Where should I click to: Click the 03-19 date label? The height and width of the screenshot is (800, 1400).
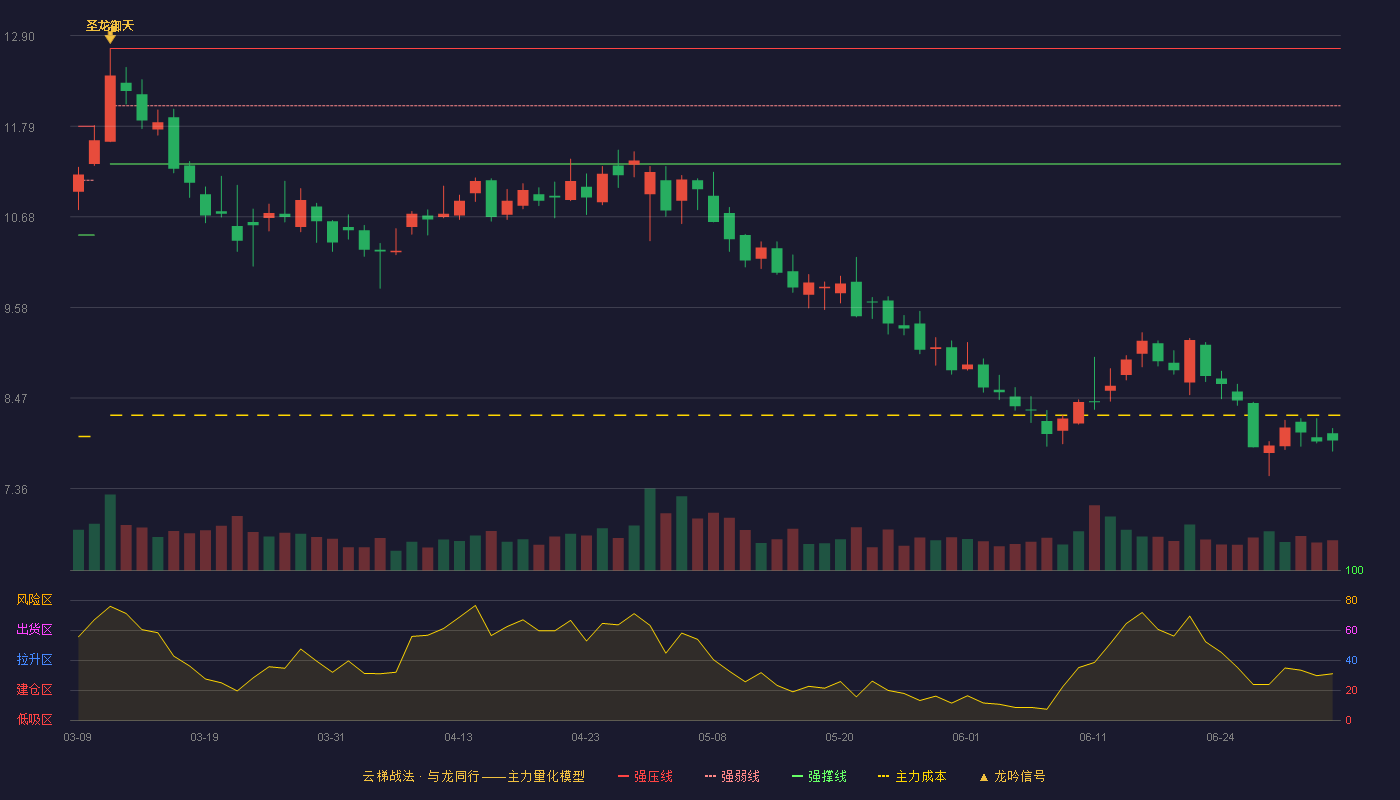pos(204,737)
